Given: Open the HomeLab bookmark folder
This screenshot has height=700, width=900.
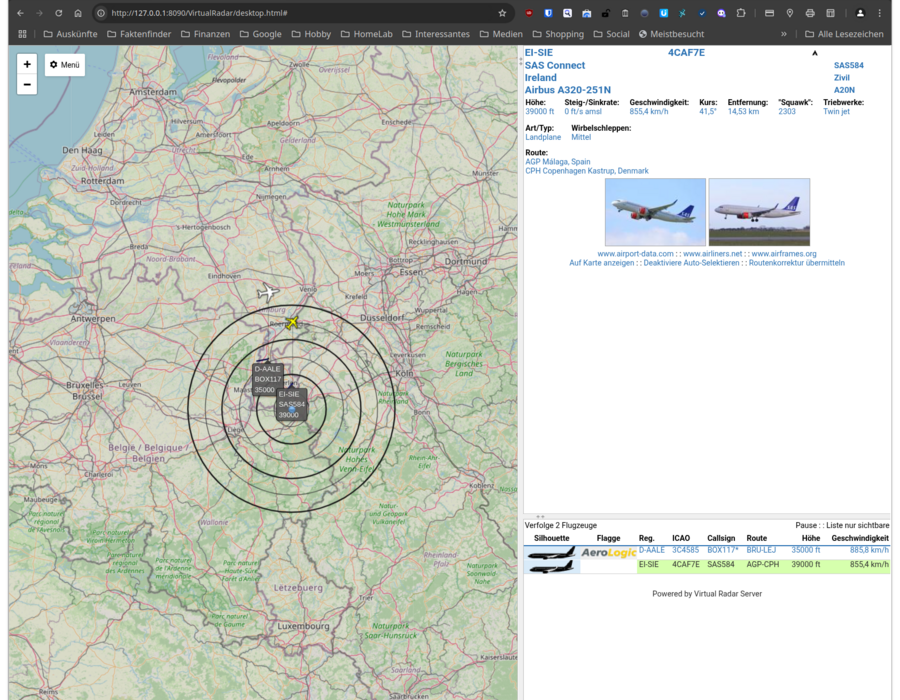Looking at the screenshot, I should point(367,34).
